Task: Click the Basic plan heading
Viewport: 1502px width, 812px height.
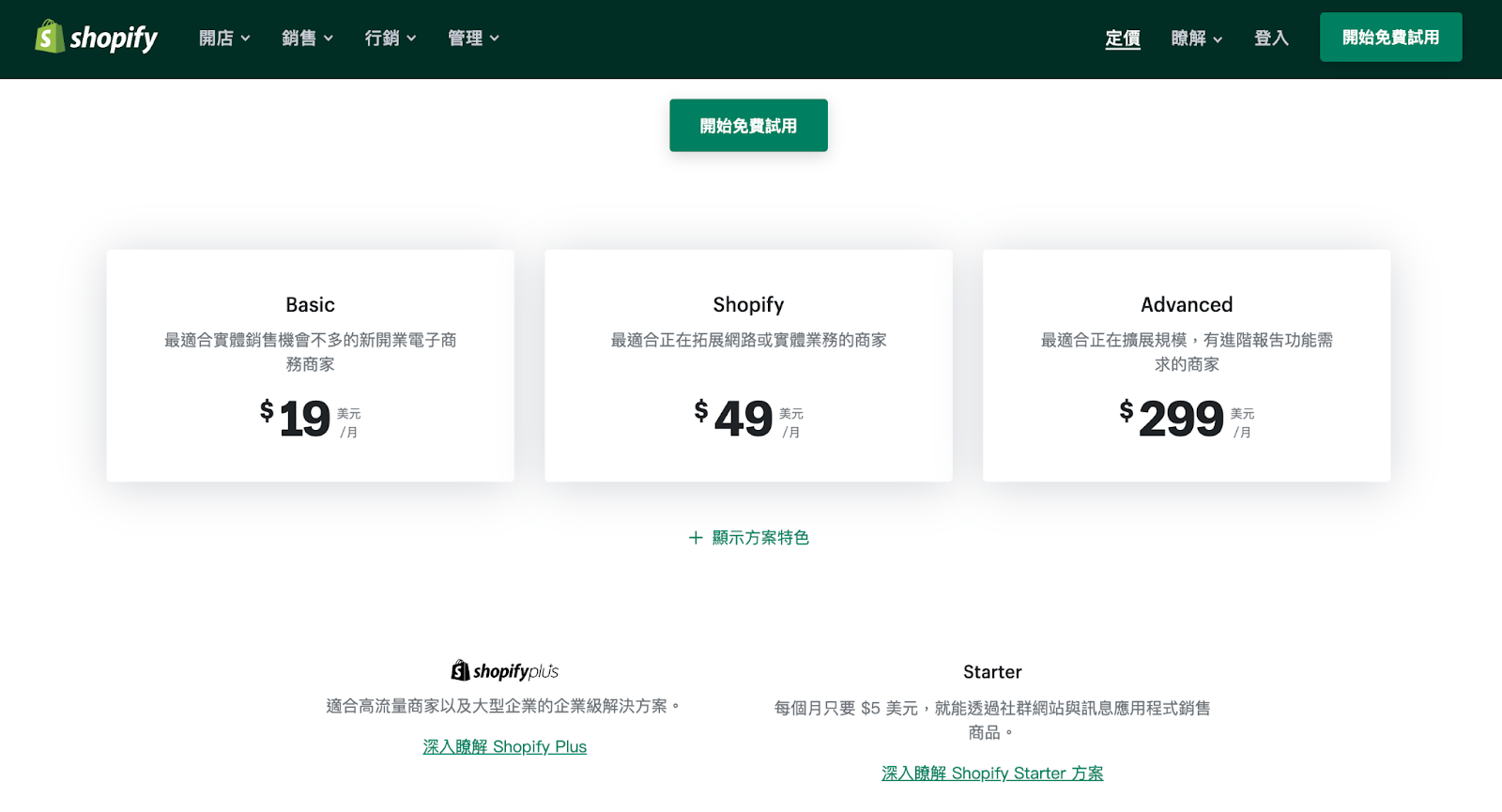Action: [x=311, y=305]
